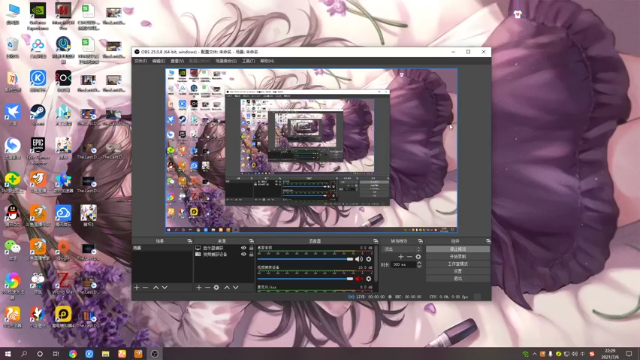
Task: Select the video capture device source row
Action: pyautogui.click(x=224, y=254)
